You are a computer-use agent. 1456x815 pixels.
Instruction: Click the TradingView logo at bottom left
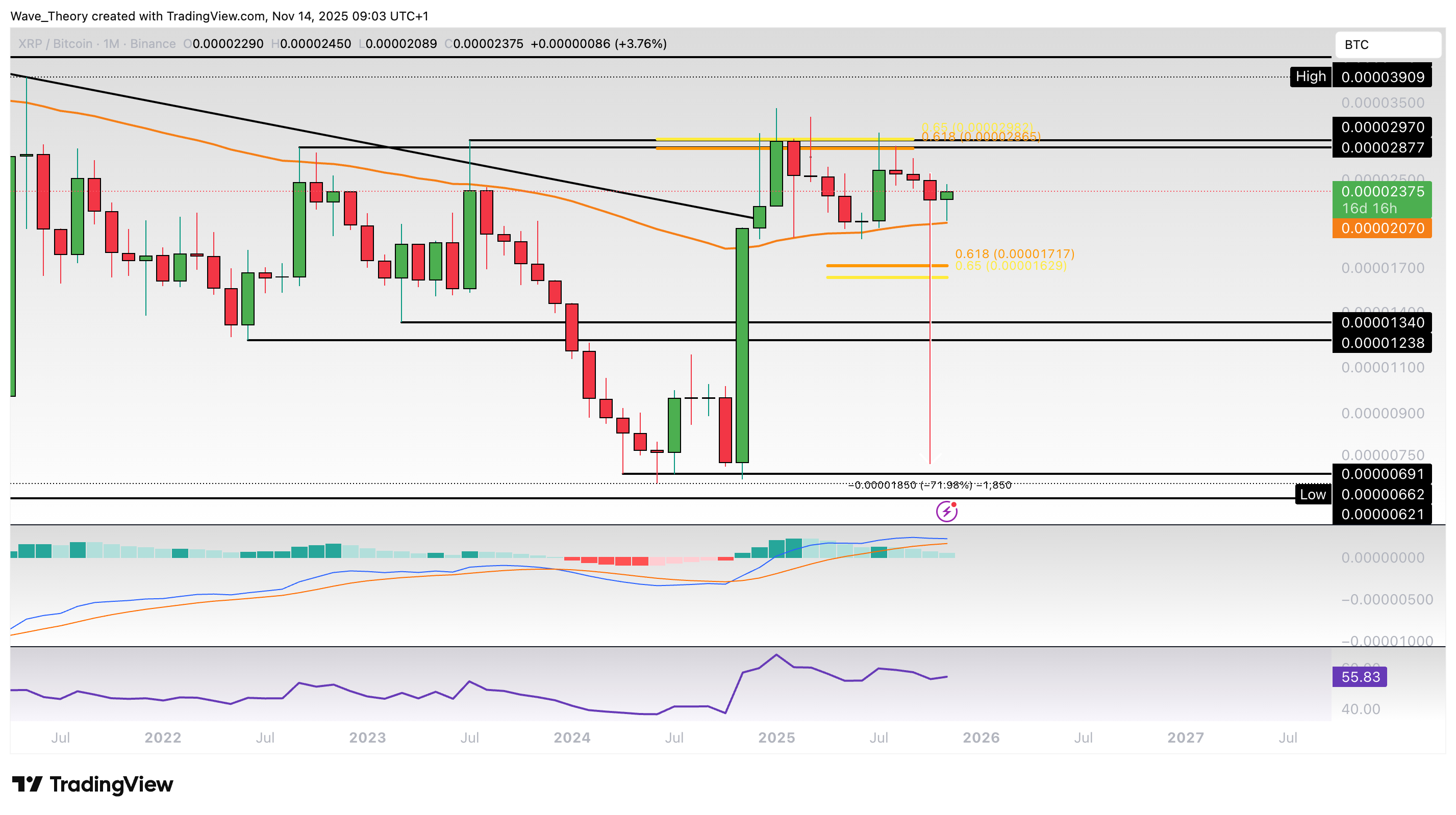point(93,784)
